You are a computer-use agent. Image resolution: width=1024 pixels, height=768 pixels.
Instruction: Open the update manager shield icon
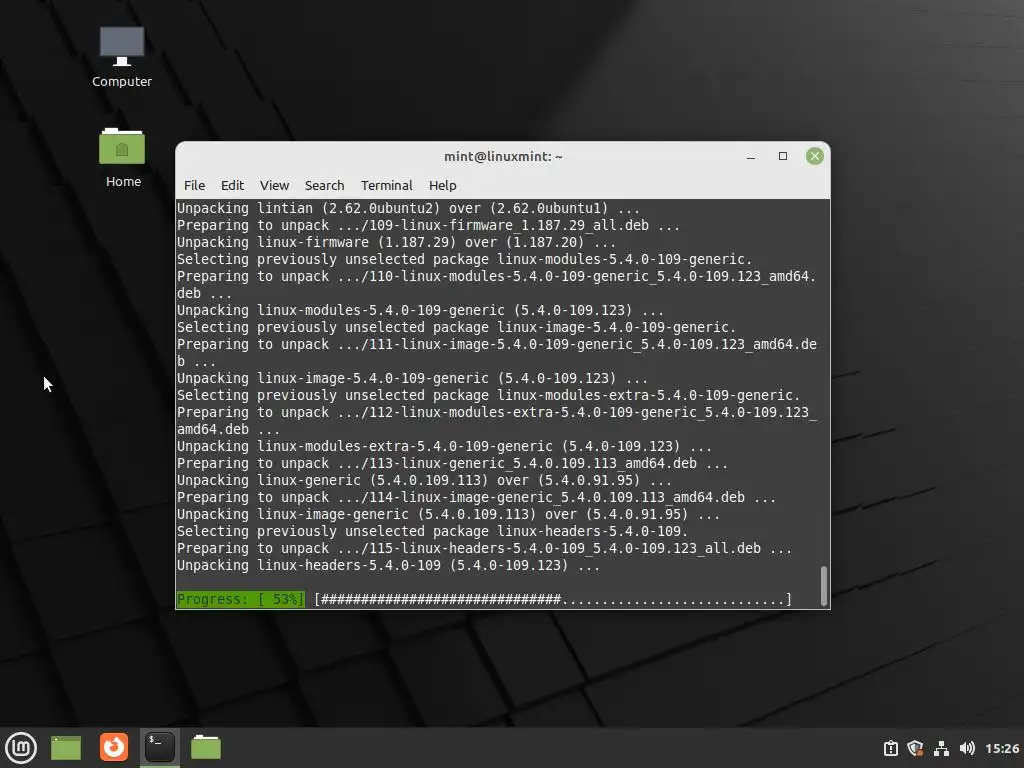[x=916, y=748]
